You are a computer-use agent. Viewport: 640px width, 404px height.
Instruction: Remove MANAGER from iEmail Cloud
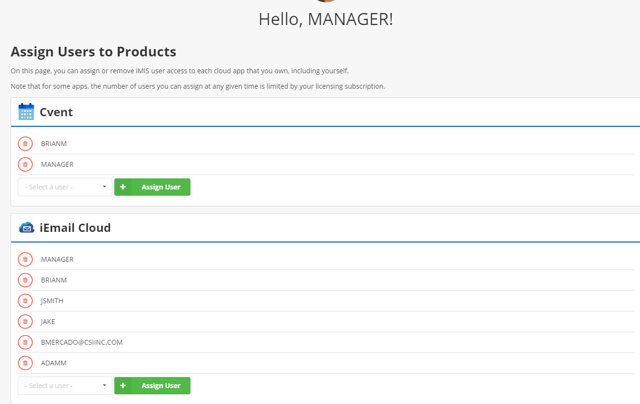pos(26,260)
